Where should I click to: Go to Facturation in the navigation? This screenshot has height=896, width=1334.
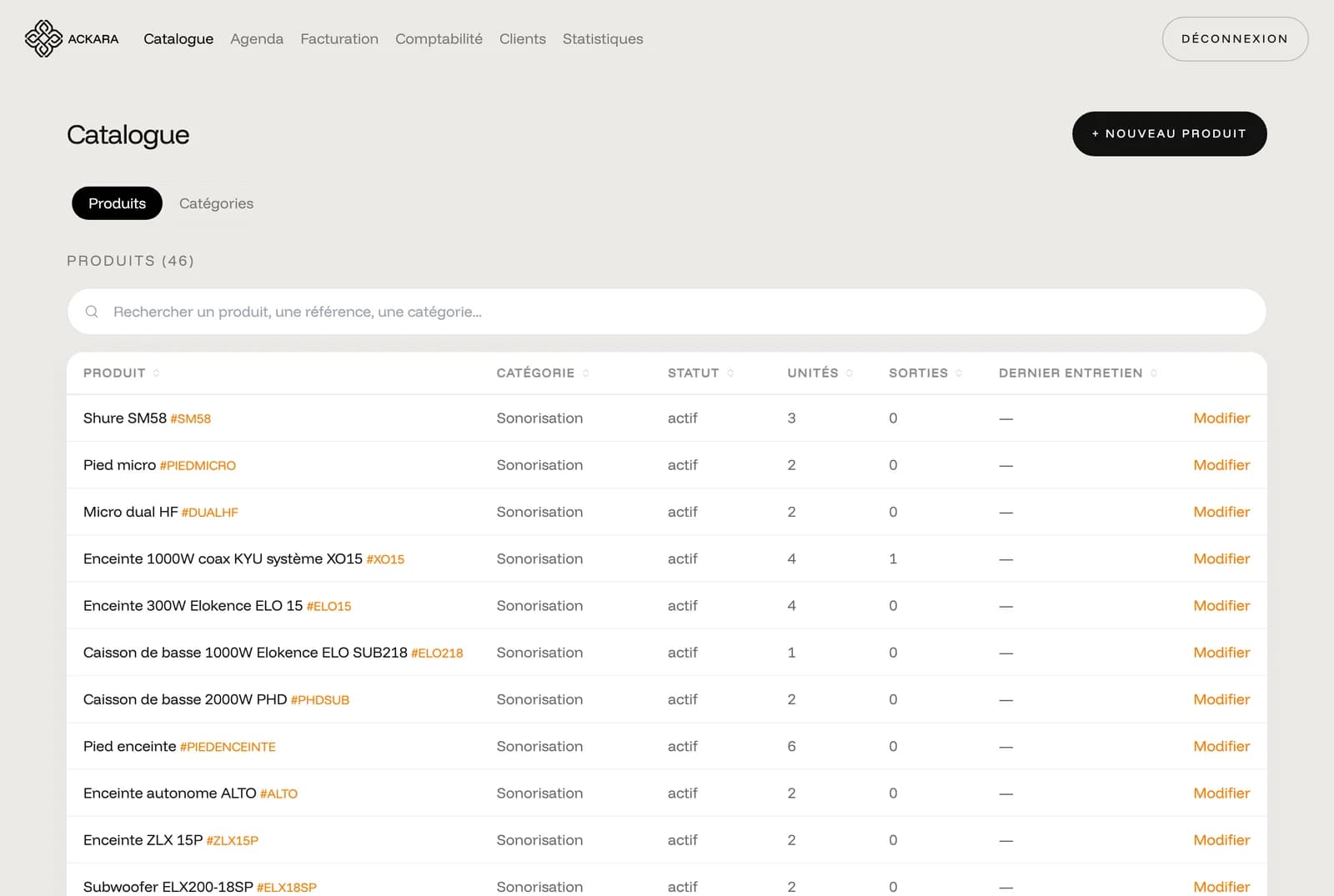coord(339,39)
